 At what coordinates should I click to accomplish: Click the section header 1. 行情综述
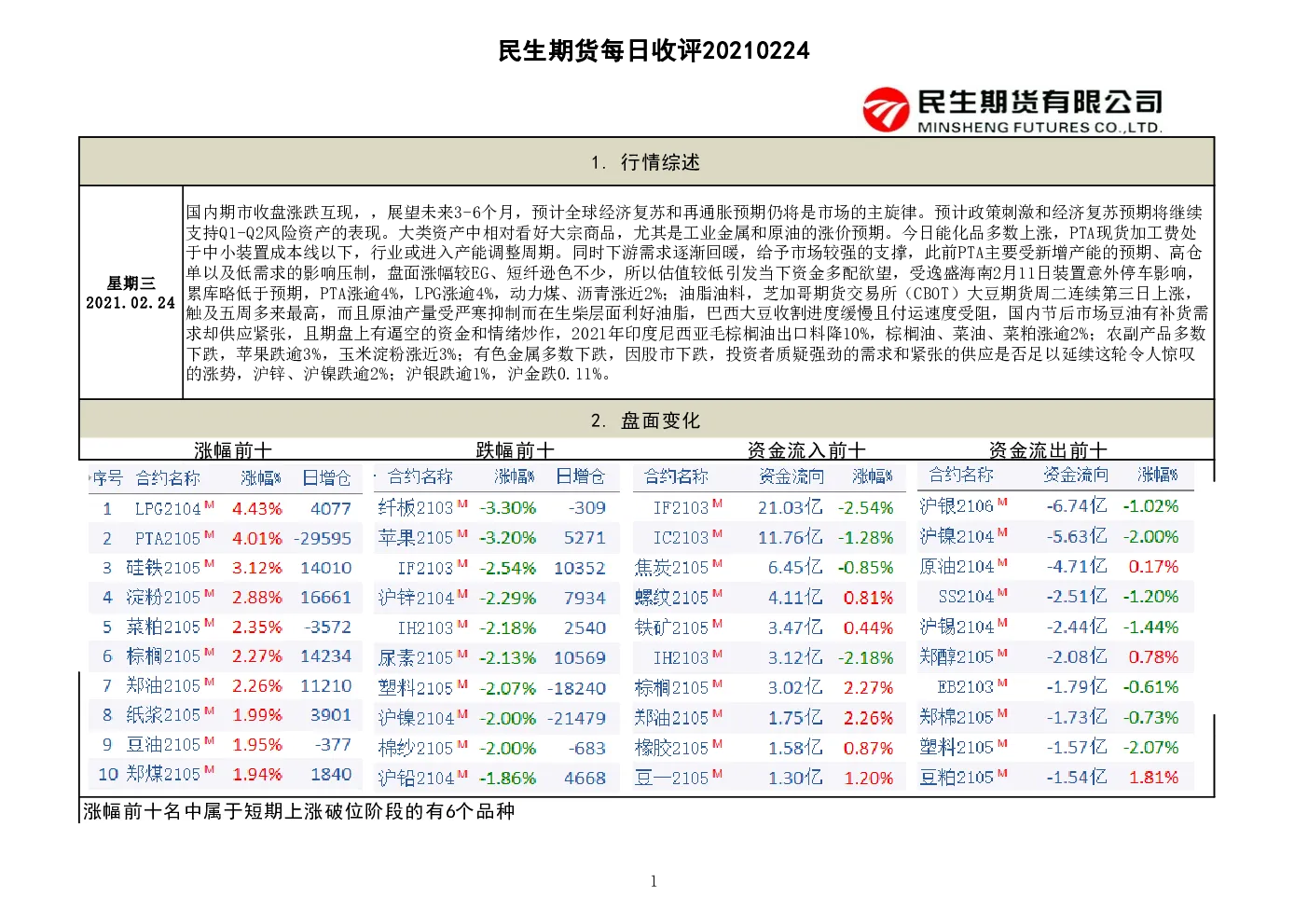coord(645,162)
